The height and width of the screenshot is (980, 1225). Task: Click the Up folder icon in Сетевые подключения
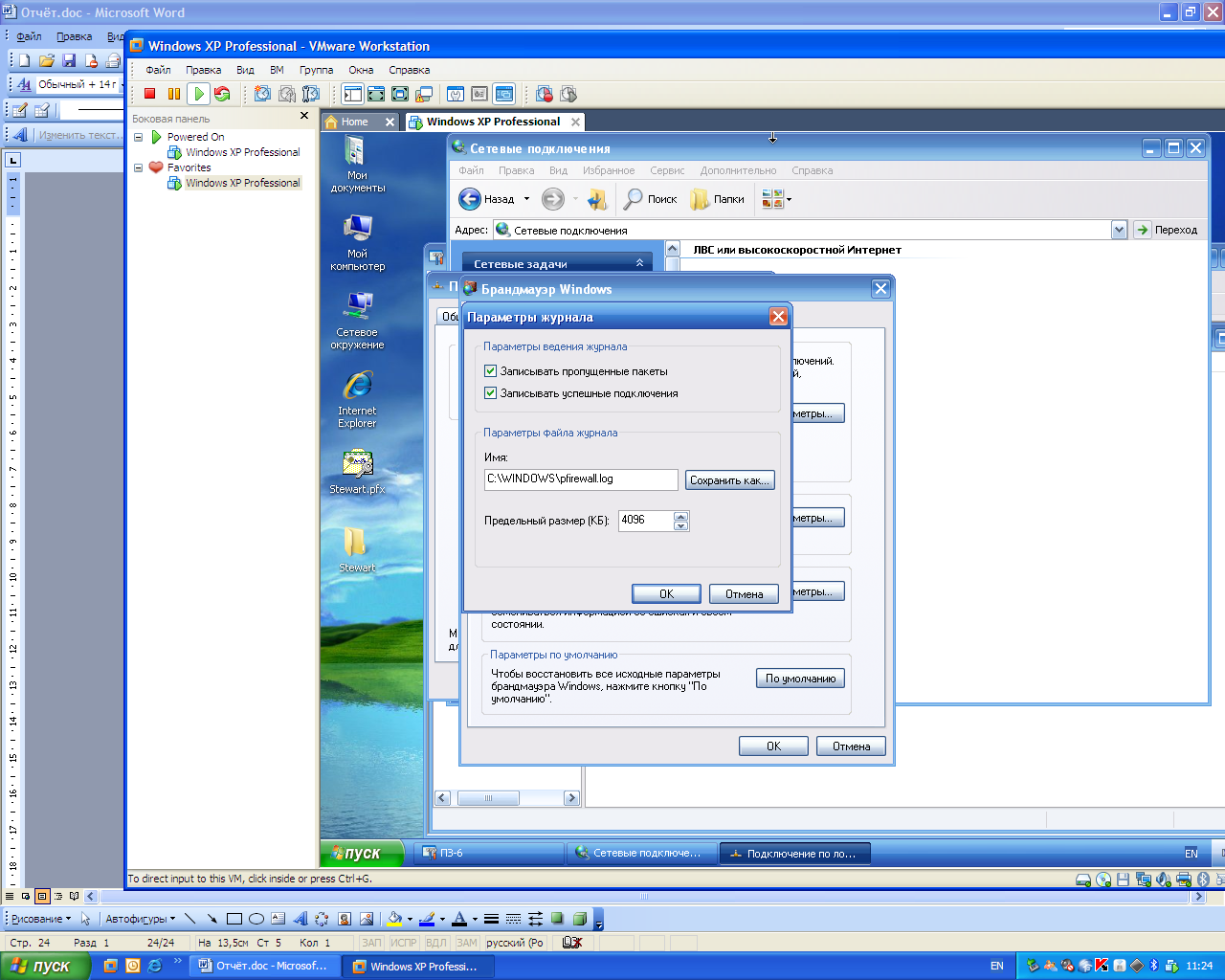[x=598, y=199]
